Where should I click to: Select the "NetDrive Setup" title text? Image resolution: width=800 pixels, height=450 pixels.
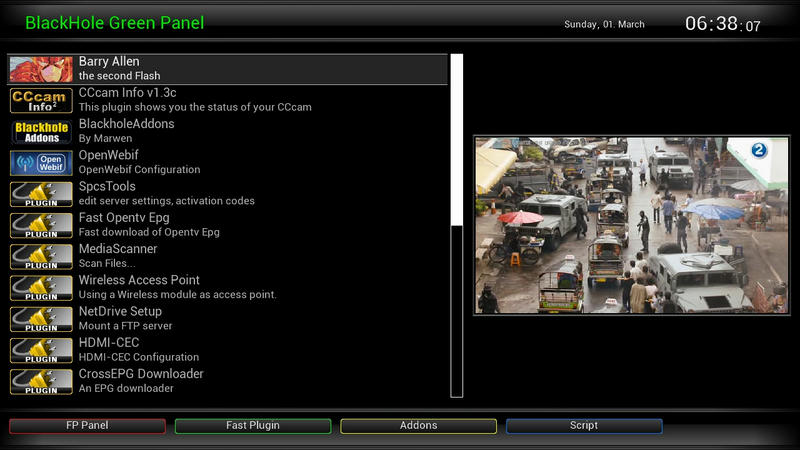[x=120, y=311]
